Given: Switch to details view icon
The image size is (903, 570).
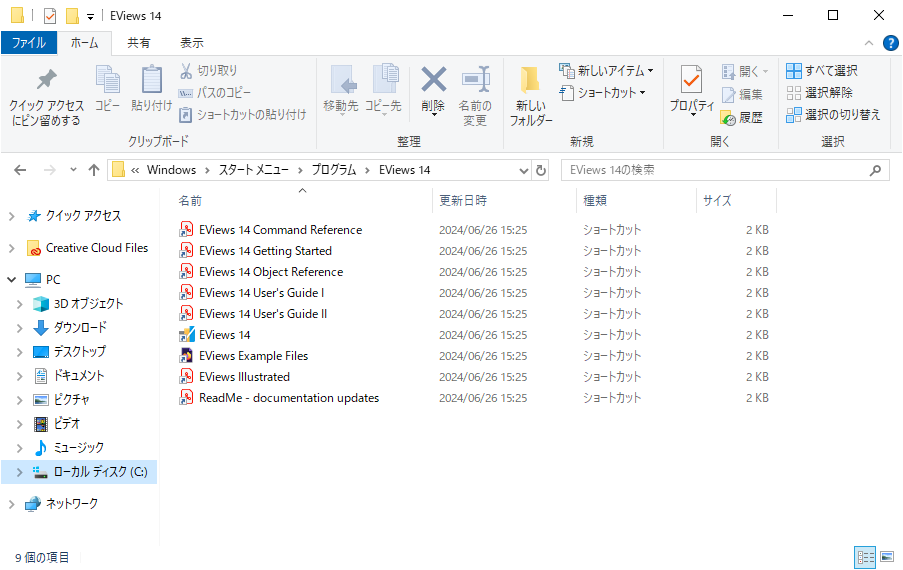Looking at the screenshot, I should click(865, 557).
